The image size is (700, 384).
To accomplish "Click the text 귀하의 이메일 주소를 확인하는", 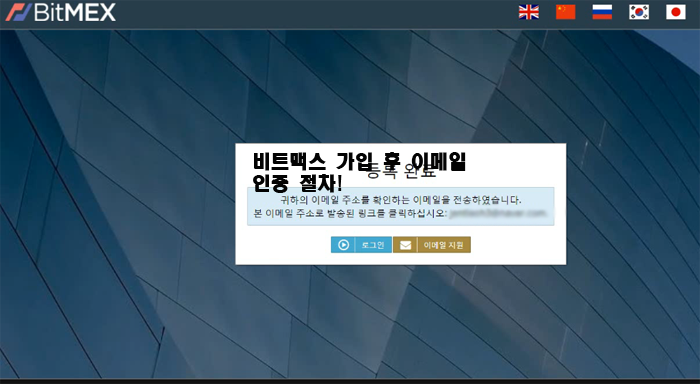I will pyautogui.click(x=346, y=200).
